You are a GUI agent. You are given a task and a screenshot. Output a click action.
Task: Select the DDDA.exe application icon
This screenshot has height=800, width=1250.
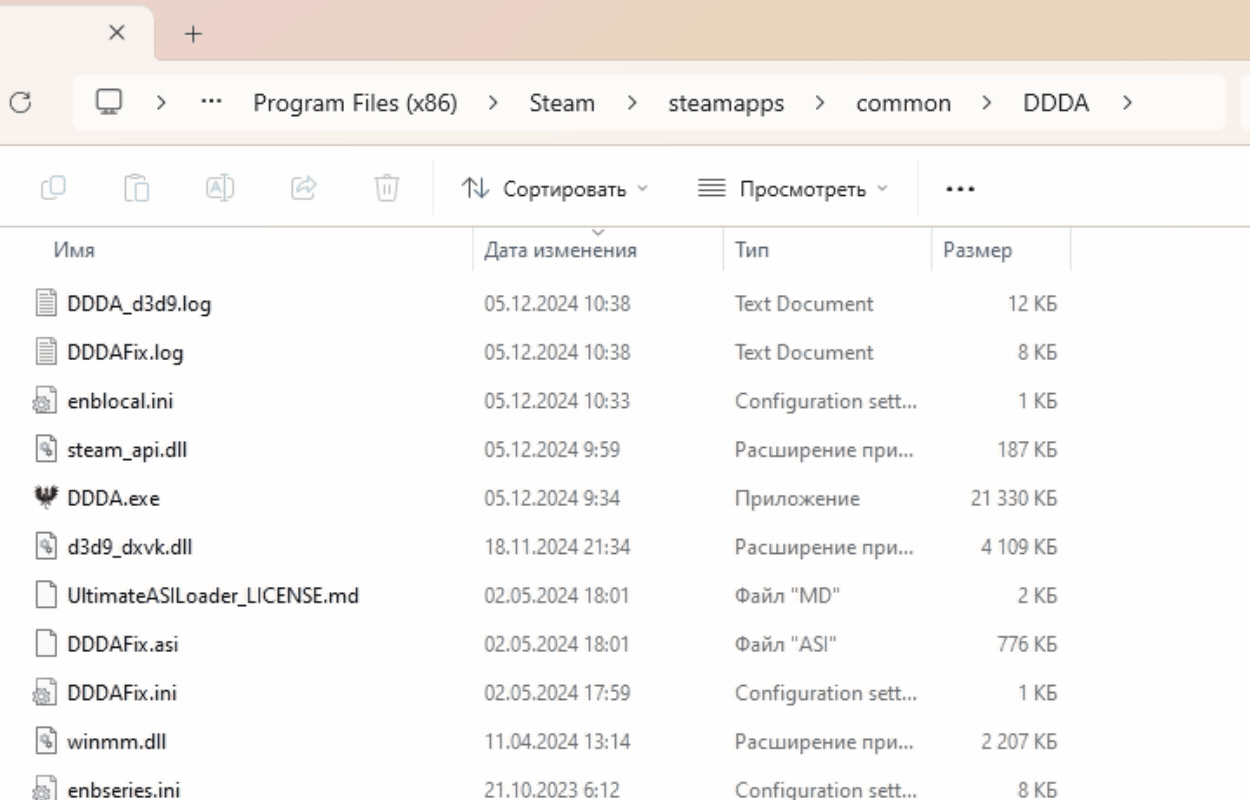pos(45,498)
